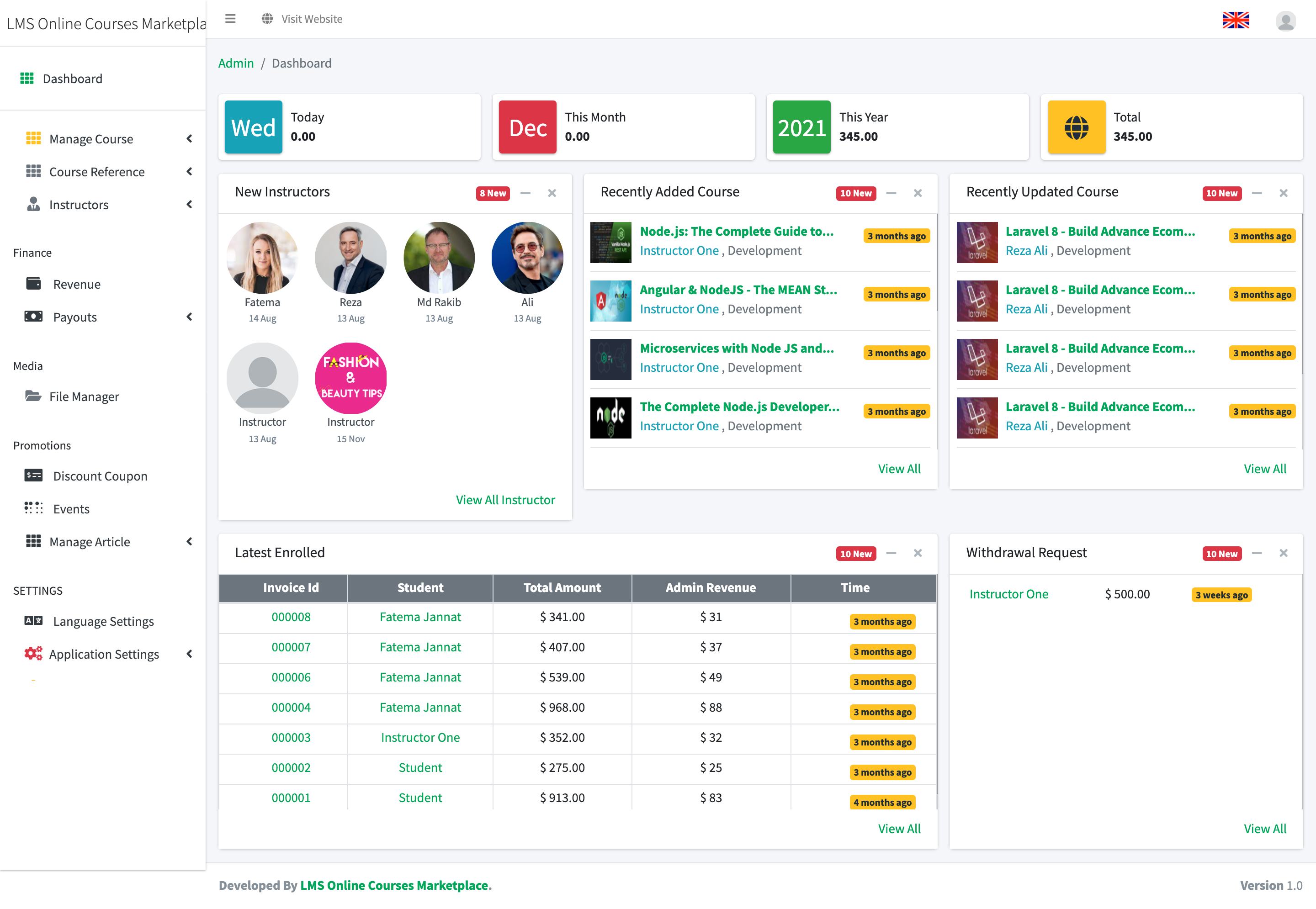Viewport: 1316px width, 909px height.
Task: Click Fatema's instructor profile photo
Action: point(262,258)
